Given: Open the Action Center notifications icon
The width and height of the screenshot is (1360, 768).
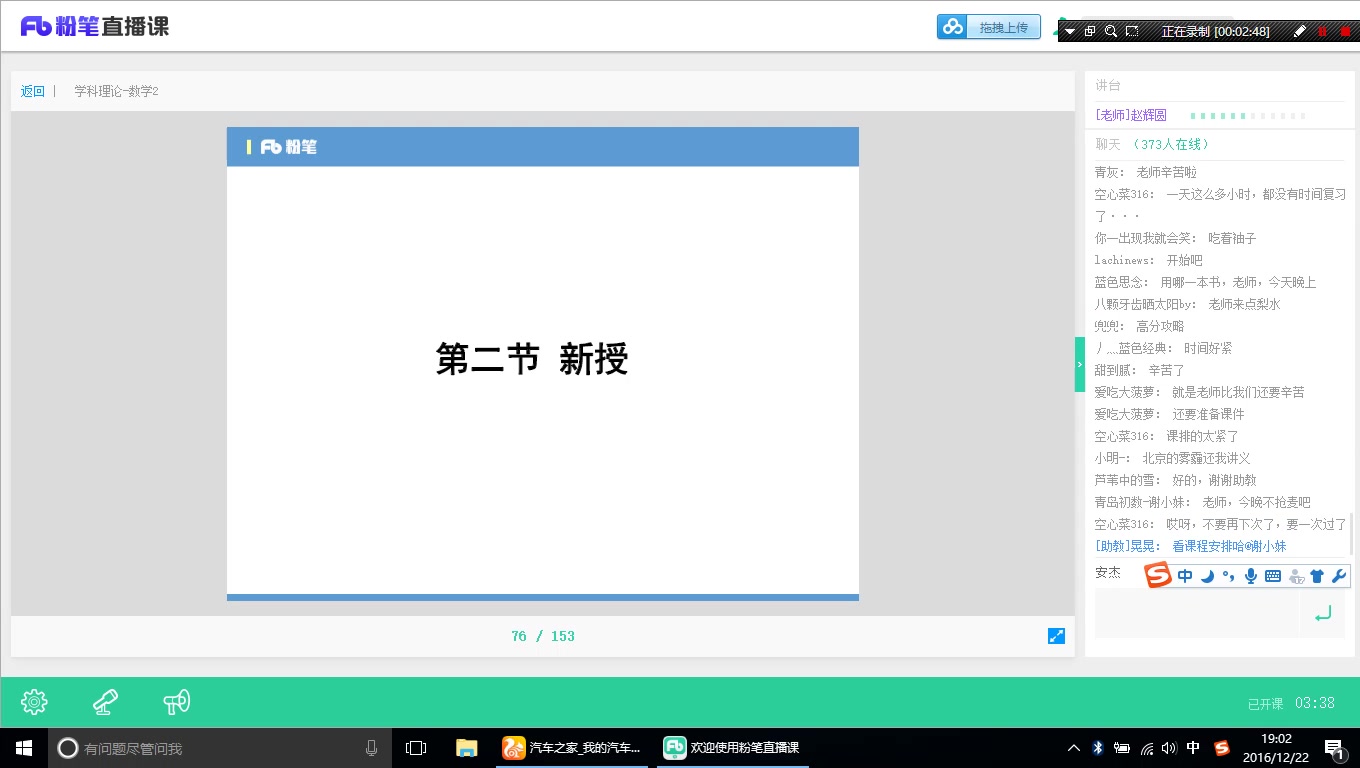Looking at the screenshot, I should click(x=1335, y=748).
